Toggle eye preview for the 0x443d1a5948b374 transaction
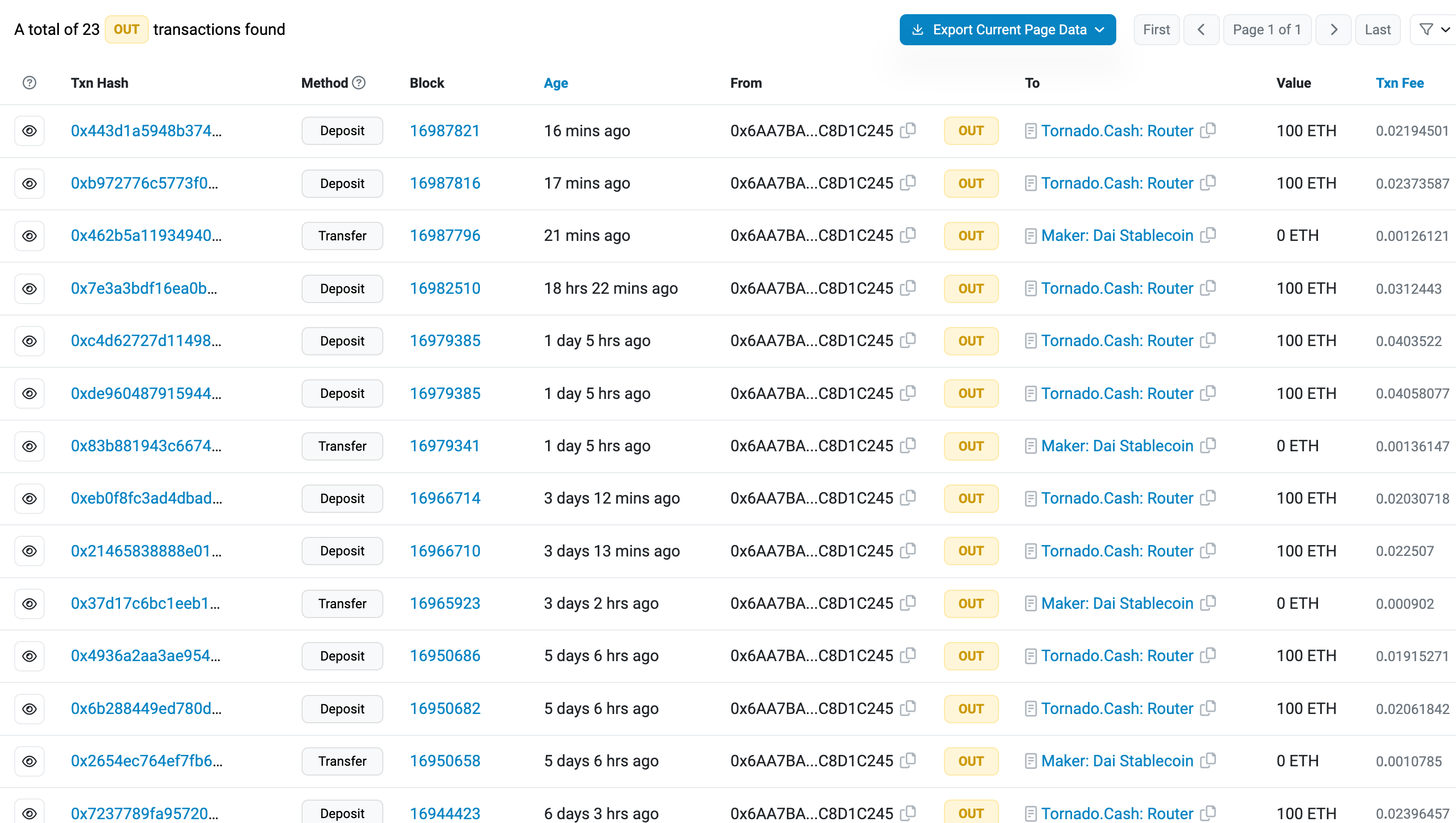The image size is (1456, 823). 29,131
